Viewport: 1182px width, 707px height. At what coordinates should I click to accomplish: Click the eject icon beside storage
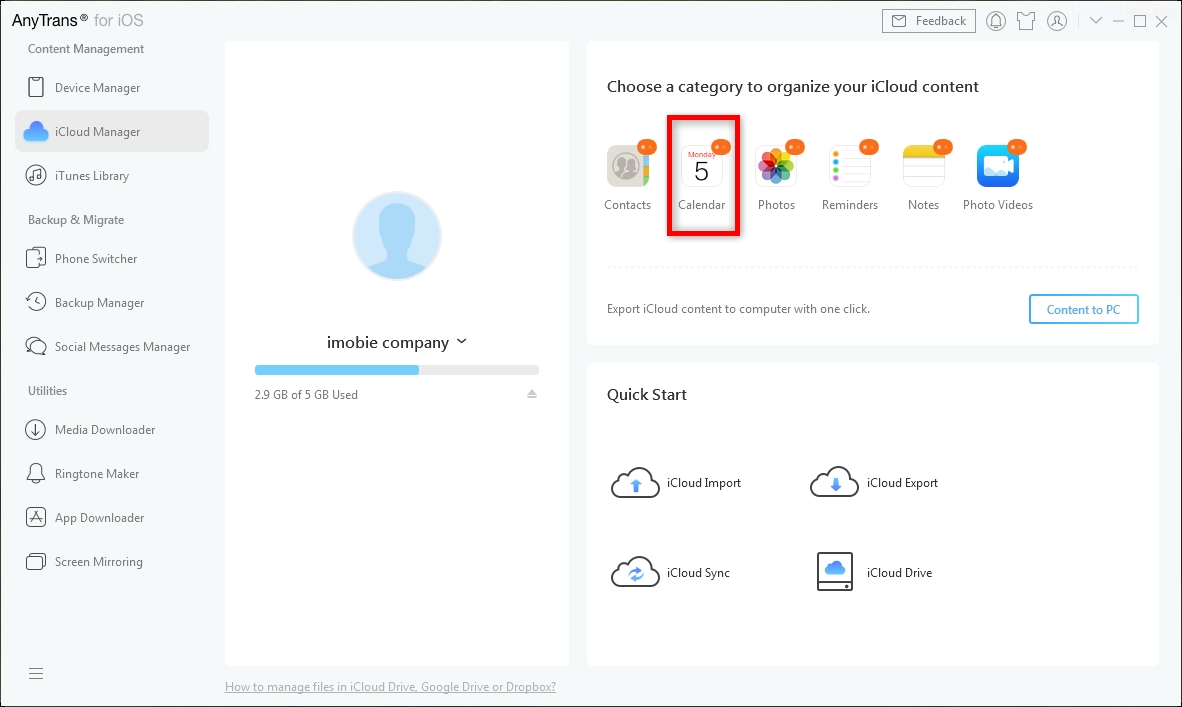[x=531, y=393]
